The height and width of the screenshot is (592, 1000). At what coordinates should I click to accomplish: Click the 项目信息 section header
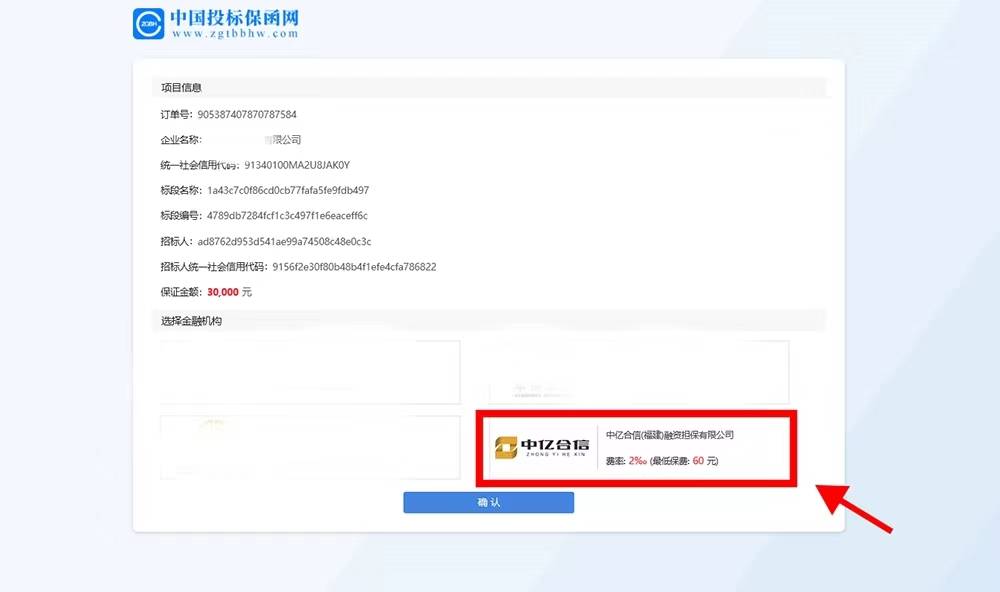pyautogui.click(x=182, y=88)
